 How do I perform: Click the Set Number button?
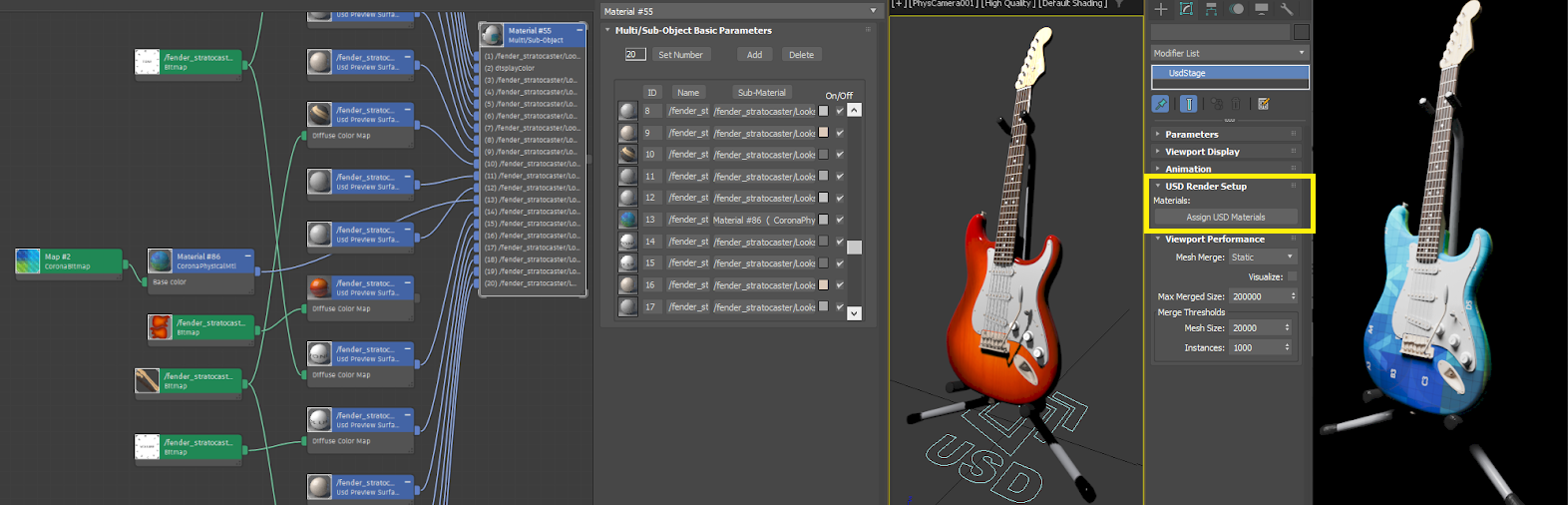point(680,55)
